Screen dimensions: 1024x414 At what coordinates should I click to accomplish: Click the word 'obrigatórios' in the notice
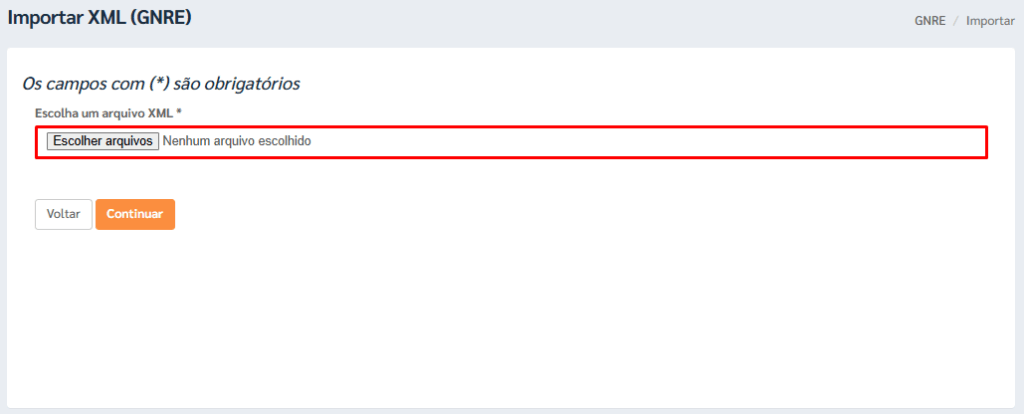(254, 83)
